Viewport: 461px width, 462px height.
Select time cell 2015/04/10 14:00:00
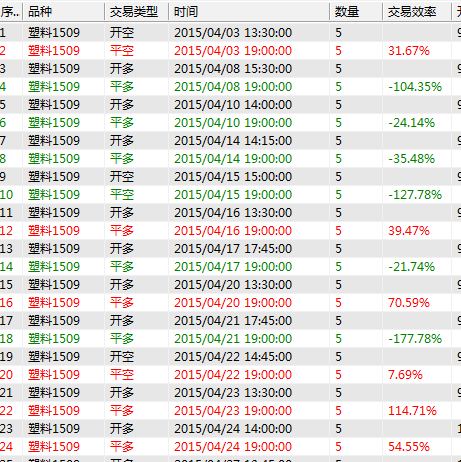tap(233, 105)
